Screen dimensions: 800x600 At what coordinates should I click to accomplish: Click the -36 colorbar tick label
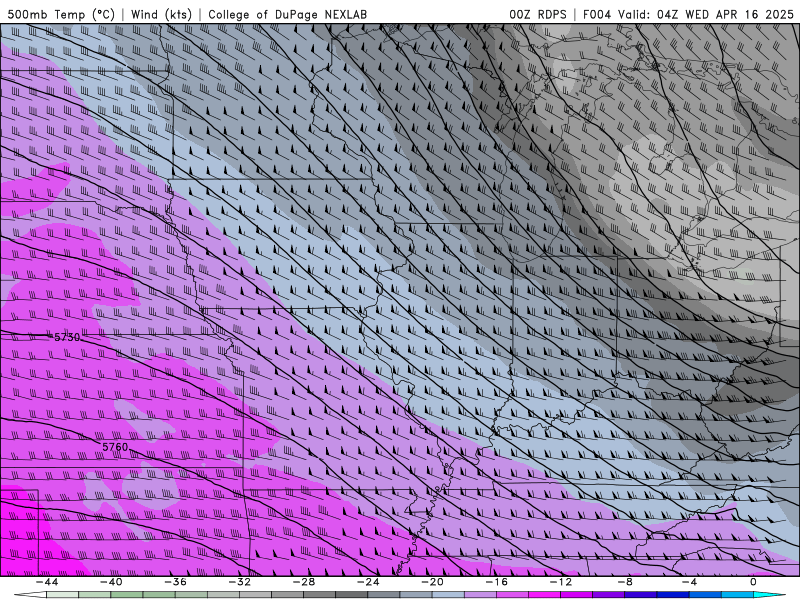click(175, 582)
